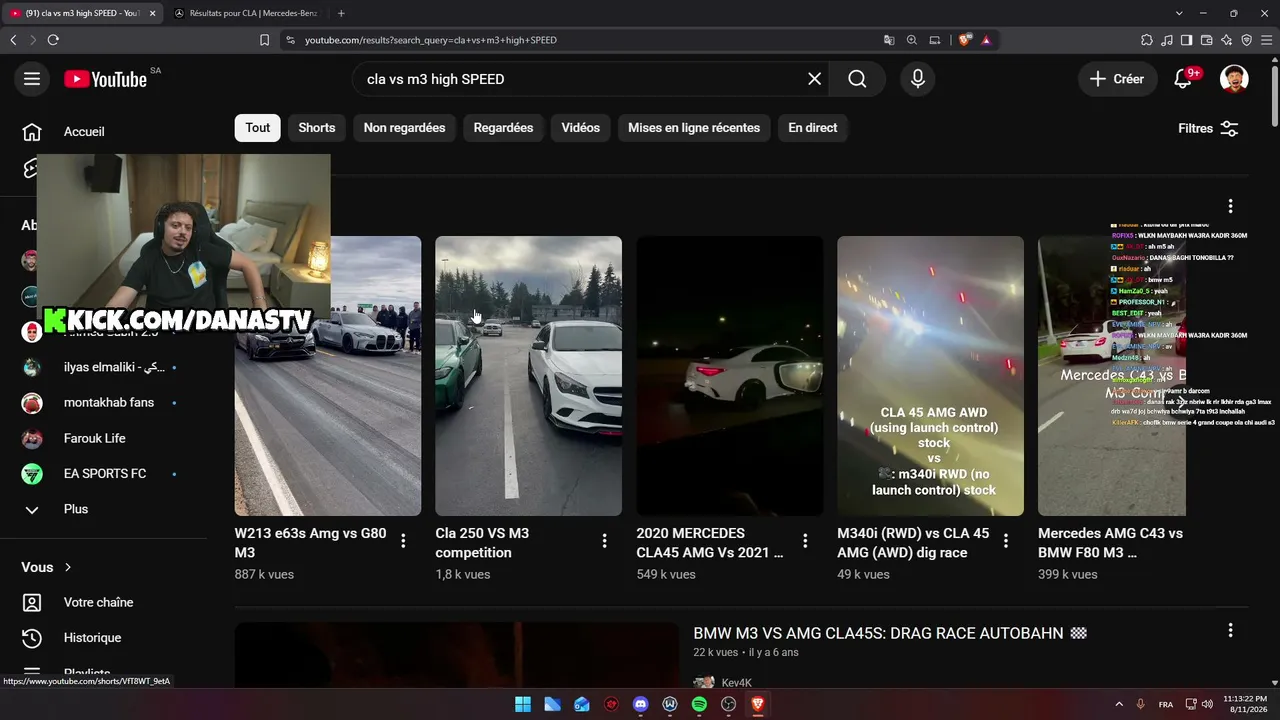Open the media playlist music note icon
The image size is (1280, 720).
[1167, 40]
